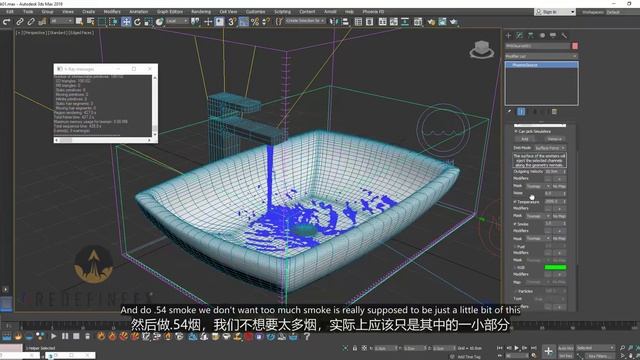Open the Sign In dropdown
This screenshot has height=360, width=640.
(x=555, y=12)
